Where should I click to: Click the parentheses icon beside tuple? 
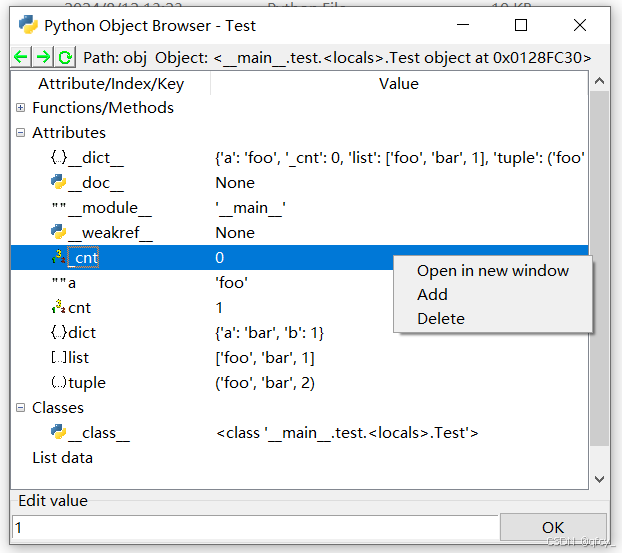point(59,382)
